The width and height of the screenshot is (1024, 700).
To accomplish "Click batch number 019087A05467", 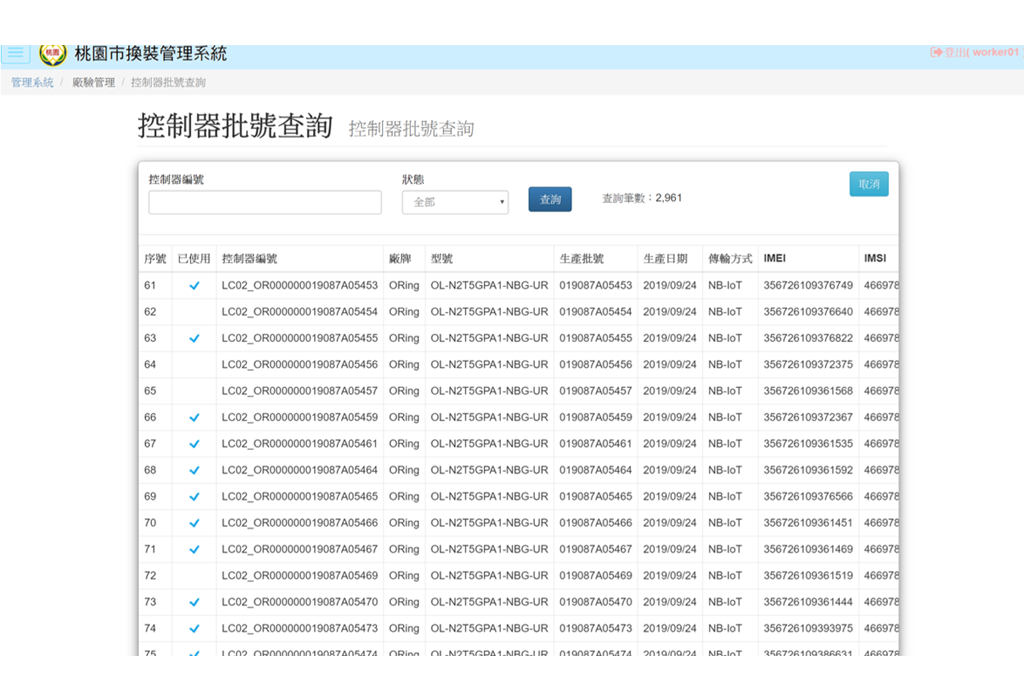I will tap(596, 549).
